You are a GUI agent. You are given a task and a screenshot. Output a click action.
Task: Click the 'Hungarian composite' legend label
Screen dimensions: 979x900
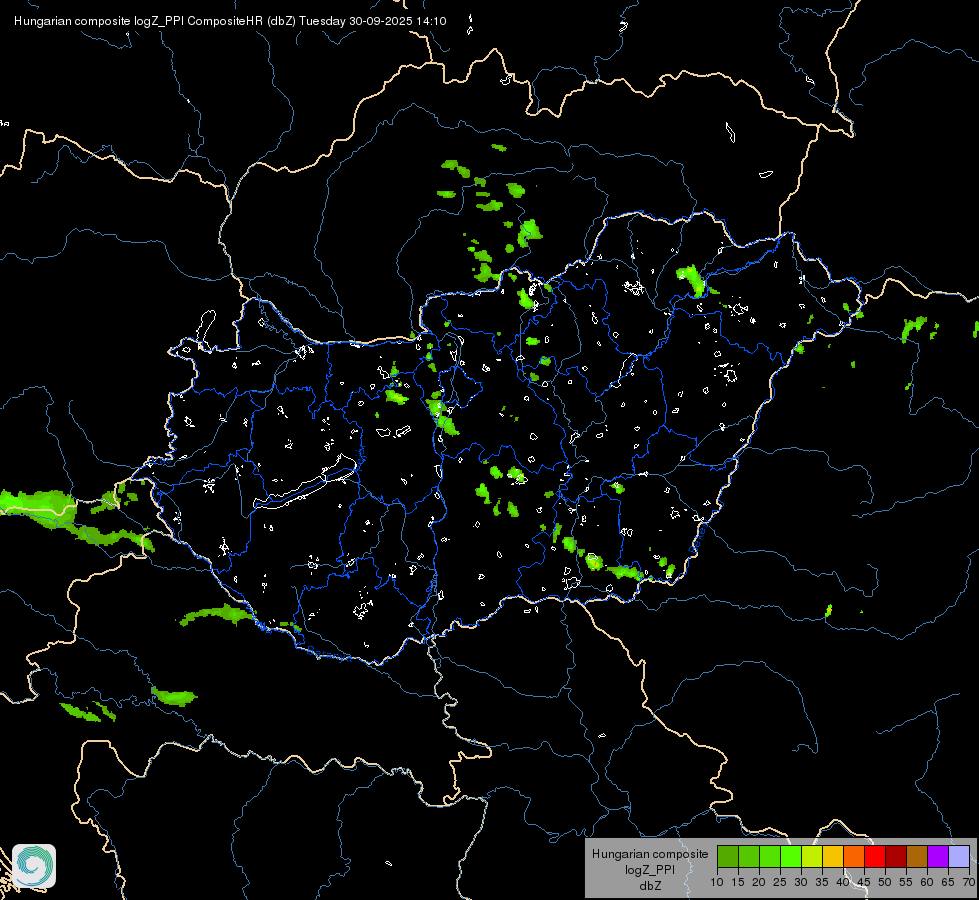[650, 854]
